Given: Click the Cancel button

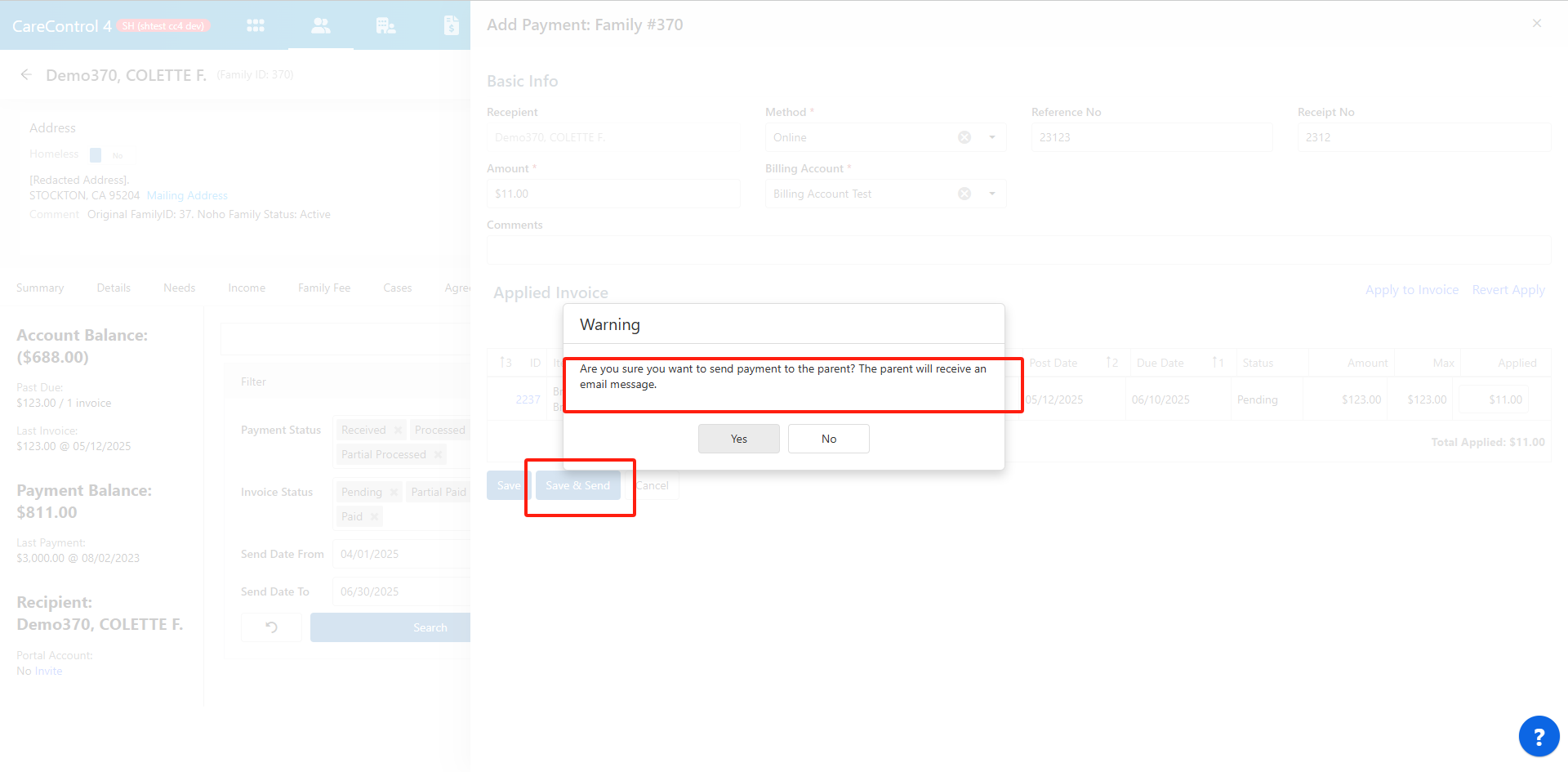Looking at the screenshot, I should point(653,485).
